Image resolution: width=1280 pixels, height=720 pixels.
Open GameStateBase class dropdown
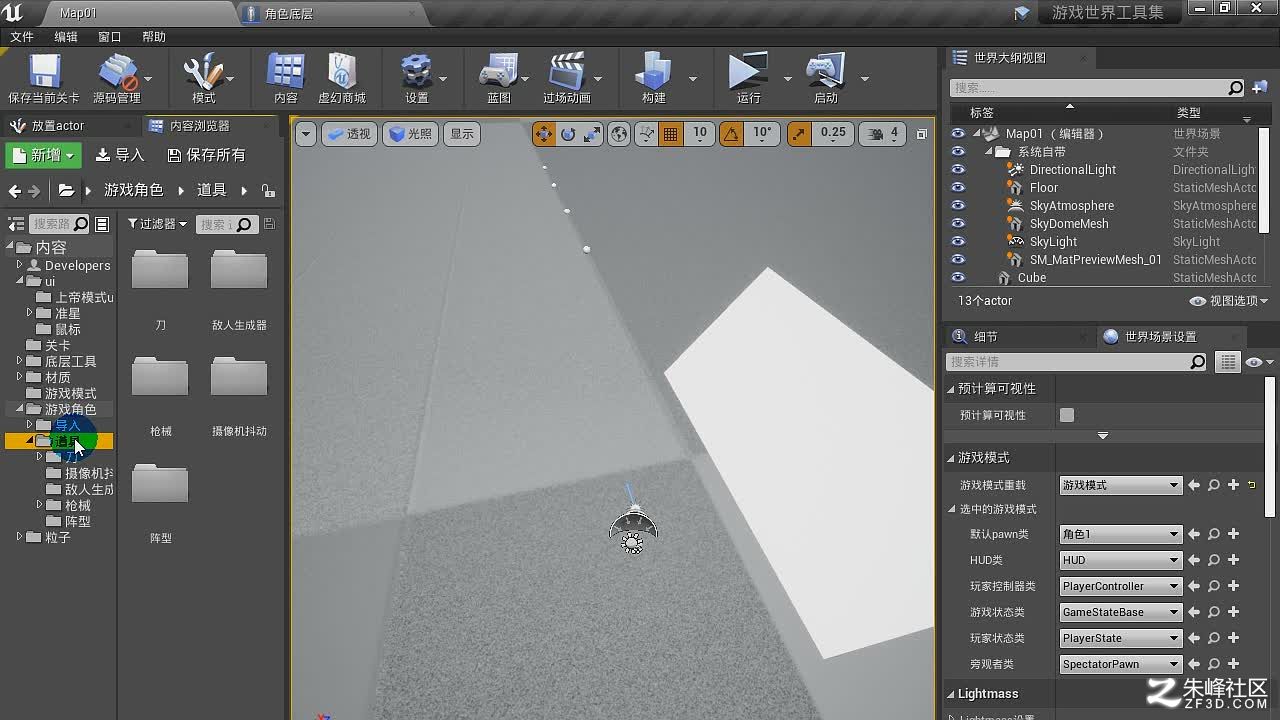tap(1120, 612)
